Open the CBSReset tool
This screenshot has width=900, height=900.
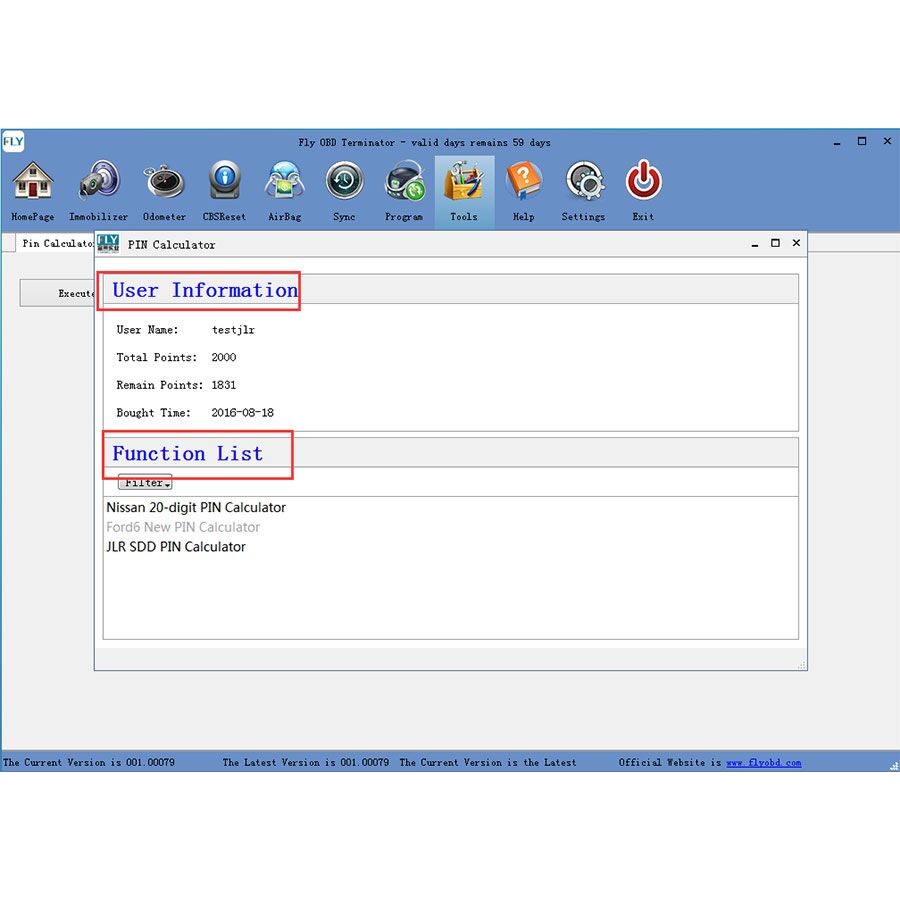(224, 191)
